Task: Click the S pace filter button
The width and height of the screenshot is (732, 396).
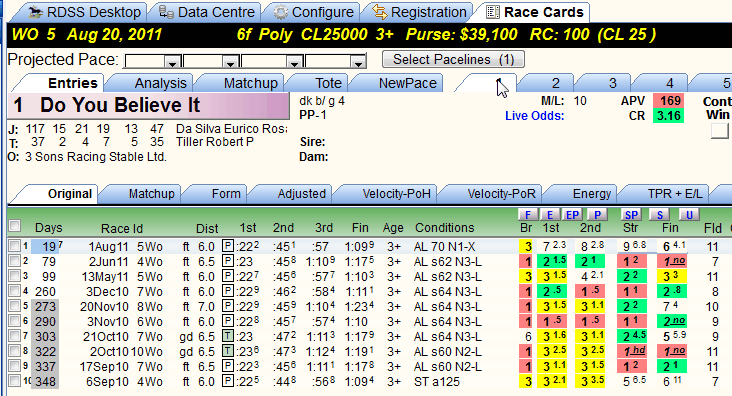Action: (x=660, y=215)
